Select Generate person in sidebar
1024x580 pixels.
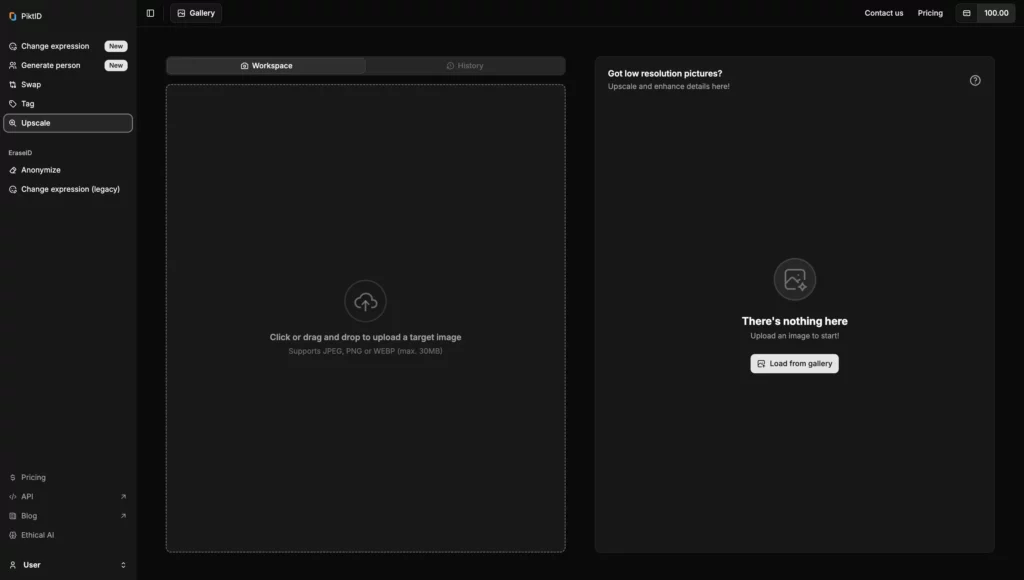pos(50,65)
